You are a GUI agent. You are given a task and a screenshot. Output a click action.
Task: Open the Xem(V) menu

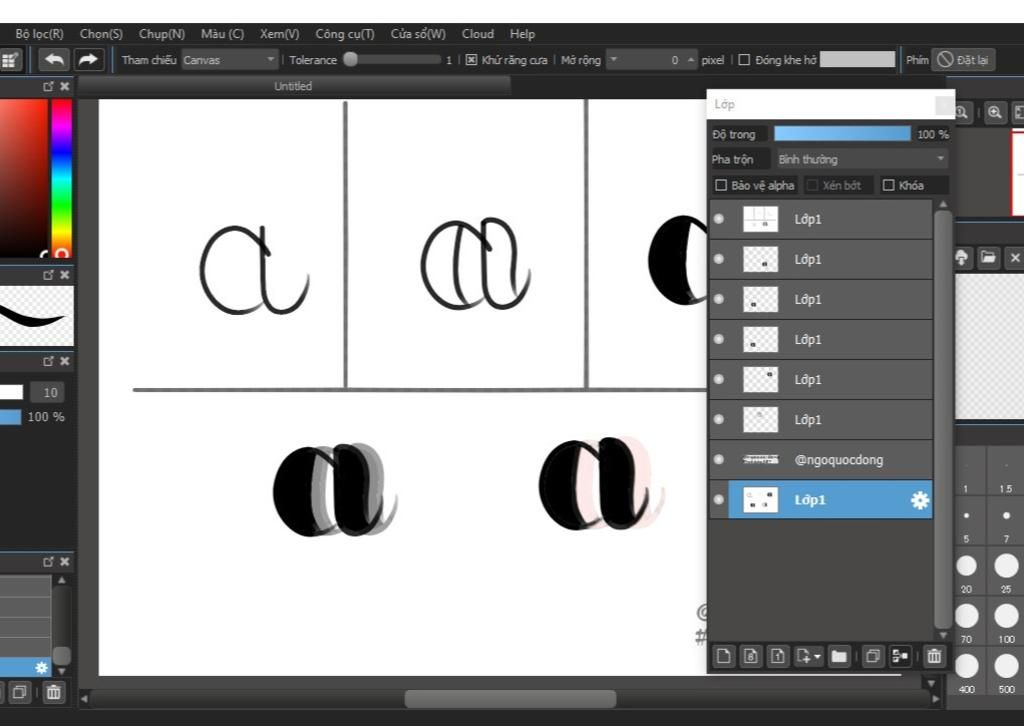coord(280,34)
